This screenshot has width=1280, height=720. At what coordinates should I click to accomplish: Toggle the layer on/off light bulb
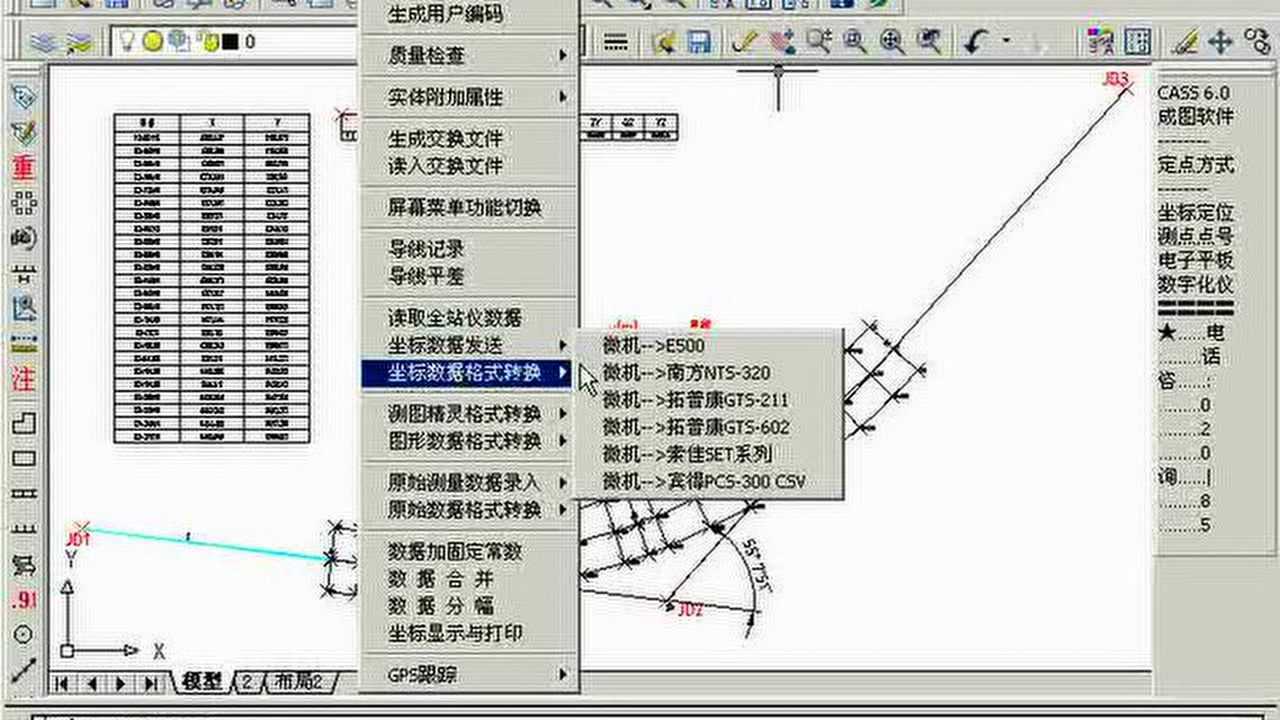pyautogui.click(x=127, y=41)
